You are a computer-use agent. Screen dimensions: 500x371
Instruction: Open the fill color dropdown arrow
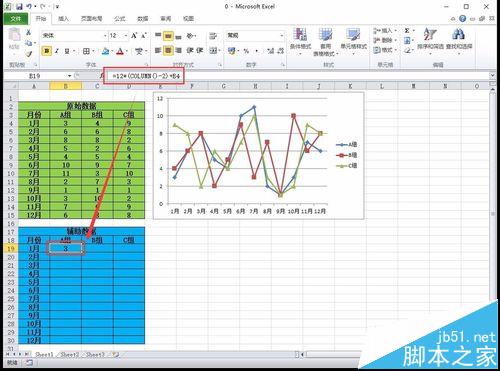tap(112, 51)
